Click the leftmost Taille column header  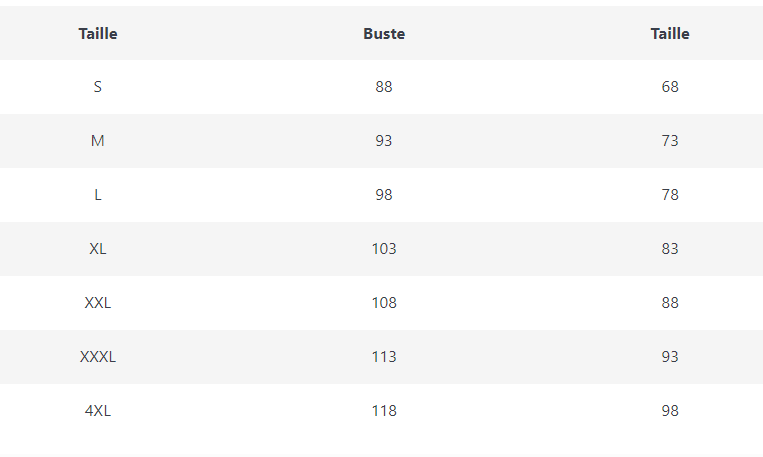tap(98, 33)
